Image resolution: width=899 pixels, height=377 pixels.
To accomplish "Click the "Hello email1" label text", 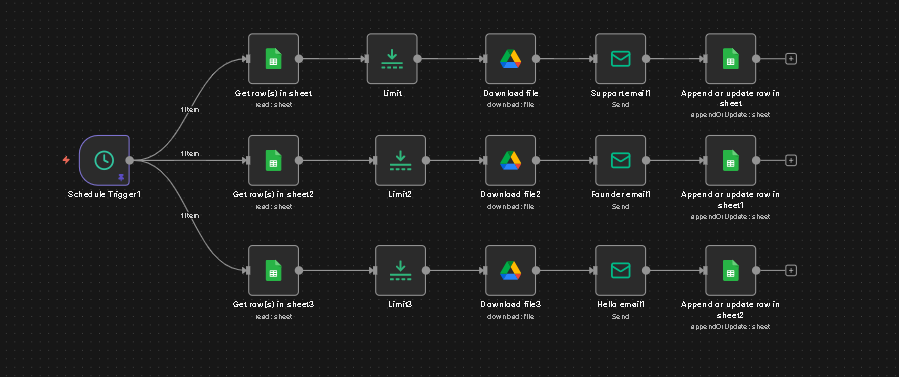I will pyautogui.click(x=620, y=304).
